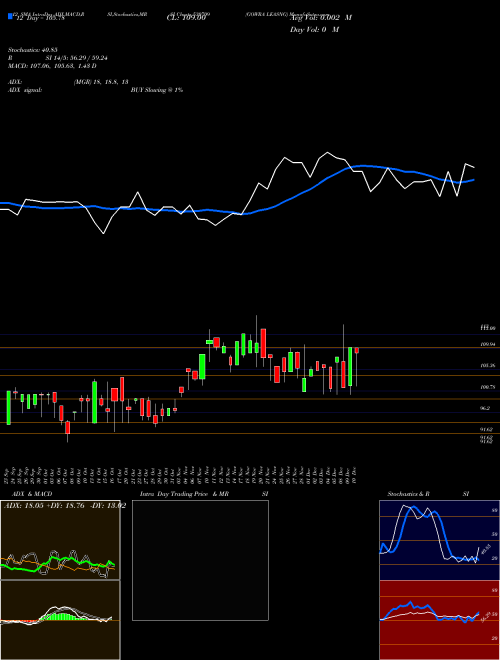500x660 pixels.
Task: Select the 'ADX: 18.05 +DY: 18.76 -DY: 13.02' readout
Action: 65,506
